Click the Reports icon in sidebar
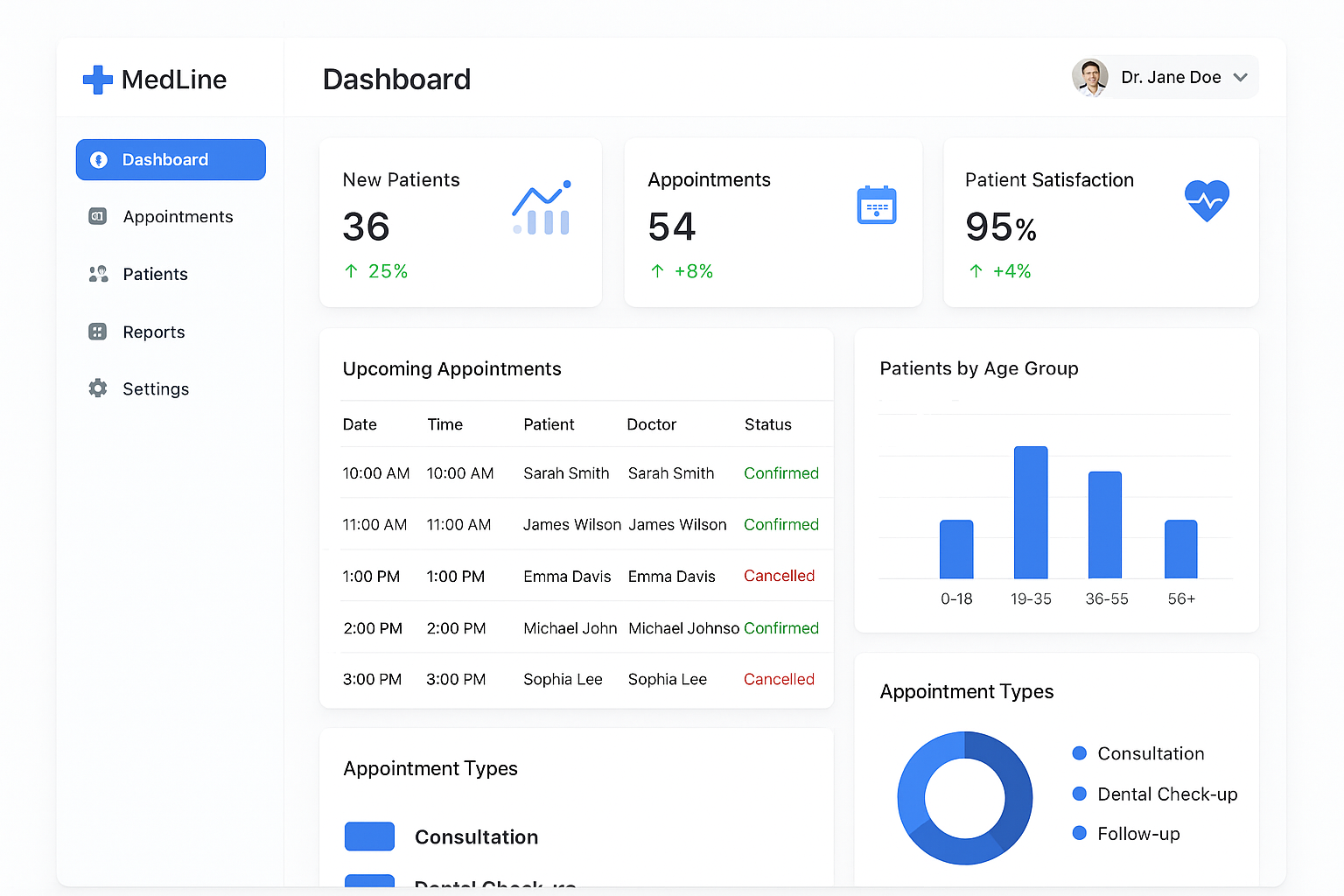This screenshot has width=1344, height=896. (98, 332)
